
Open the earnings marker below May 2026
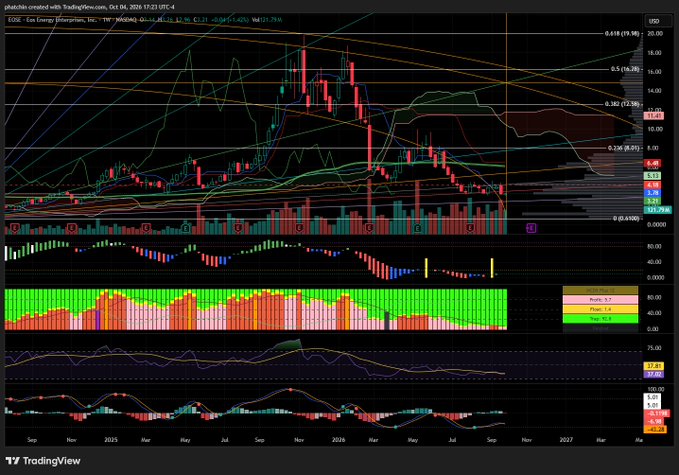coord(417,227)
